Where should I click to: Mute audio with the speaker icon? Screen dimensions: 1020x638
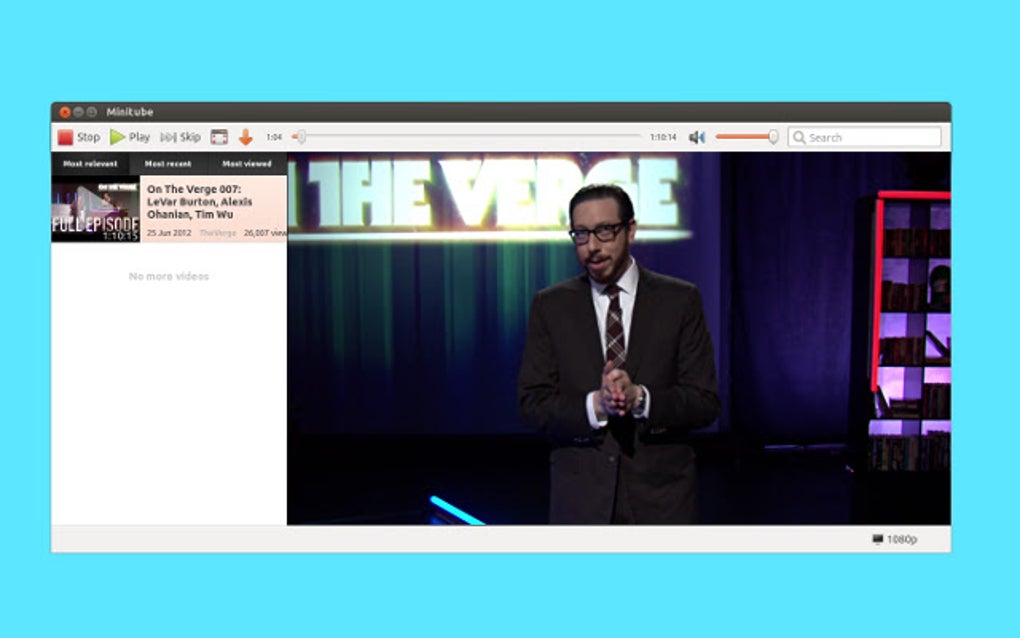coord(697,137)
